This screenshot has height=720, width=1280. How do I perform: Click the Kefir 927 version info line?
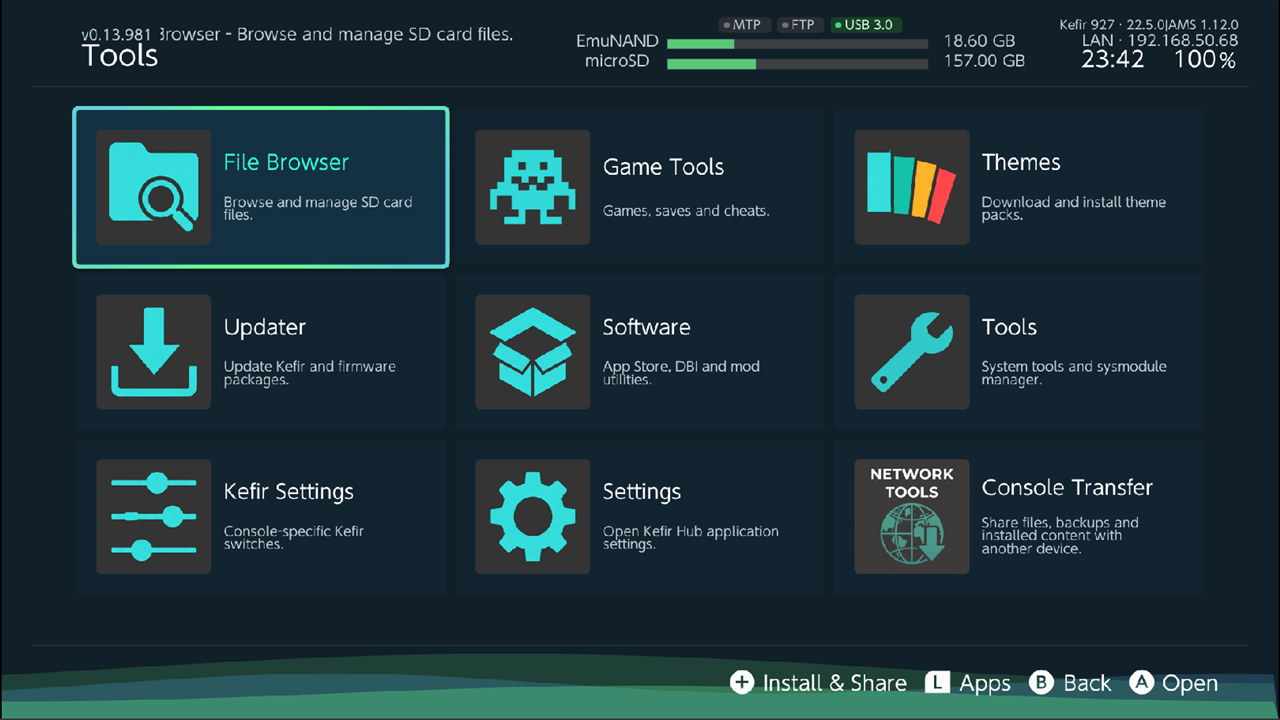pyautogui.click(x=1149, y=24)
